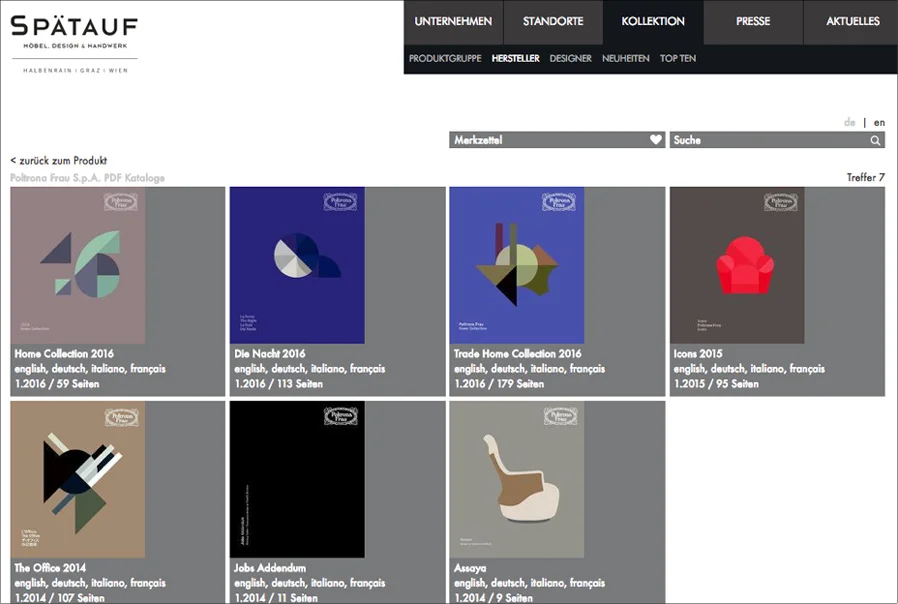
Task: Click the Trade Home Collection 2016 title
Action: click(517, 354)
